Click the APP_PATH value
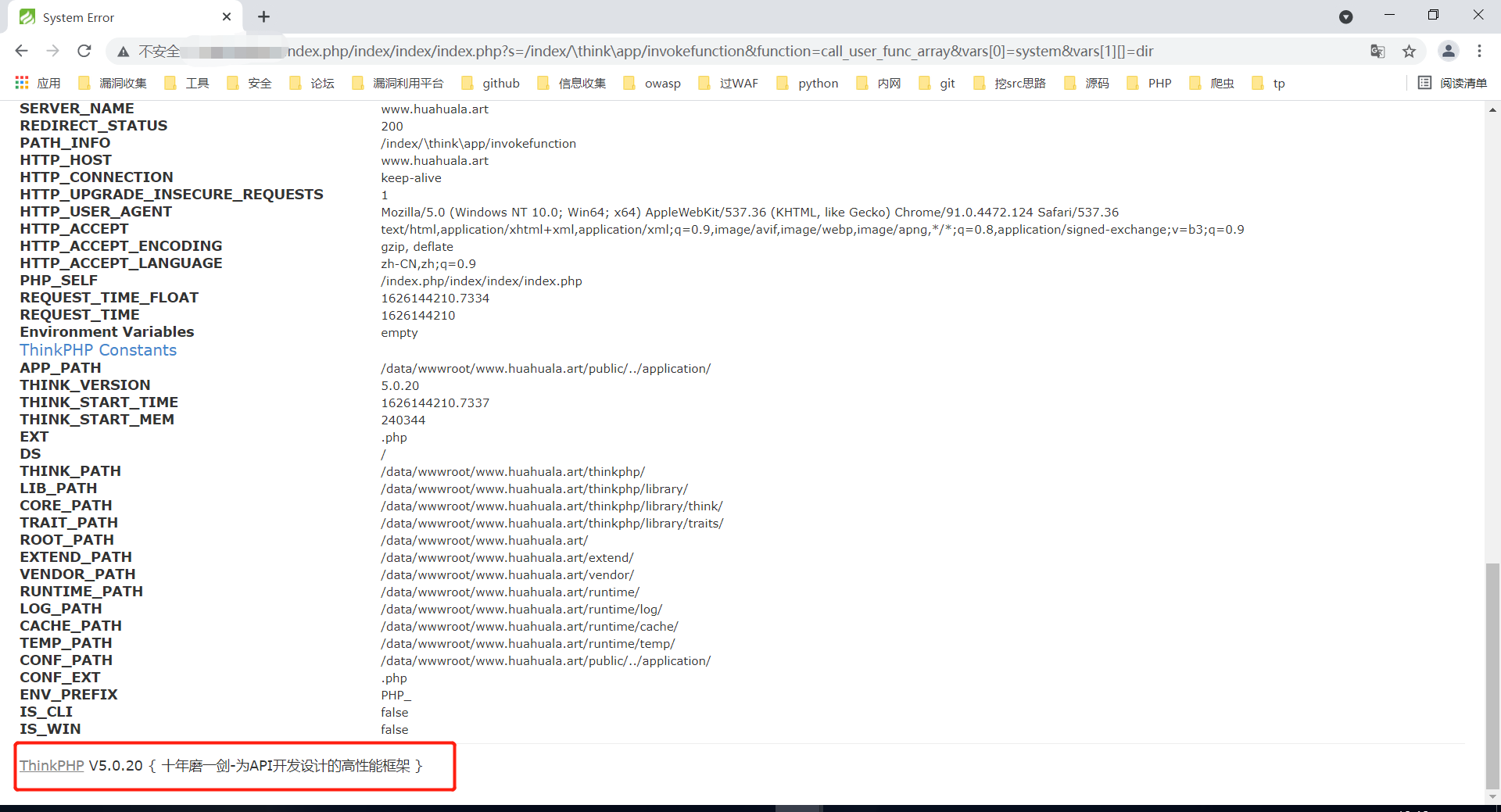The height and width of the screenshot is (812, 1501). tap(546, 369)
